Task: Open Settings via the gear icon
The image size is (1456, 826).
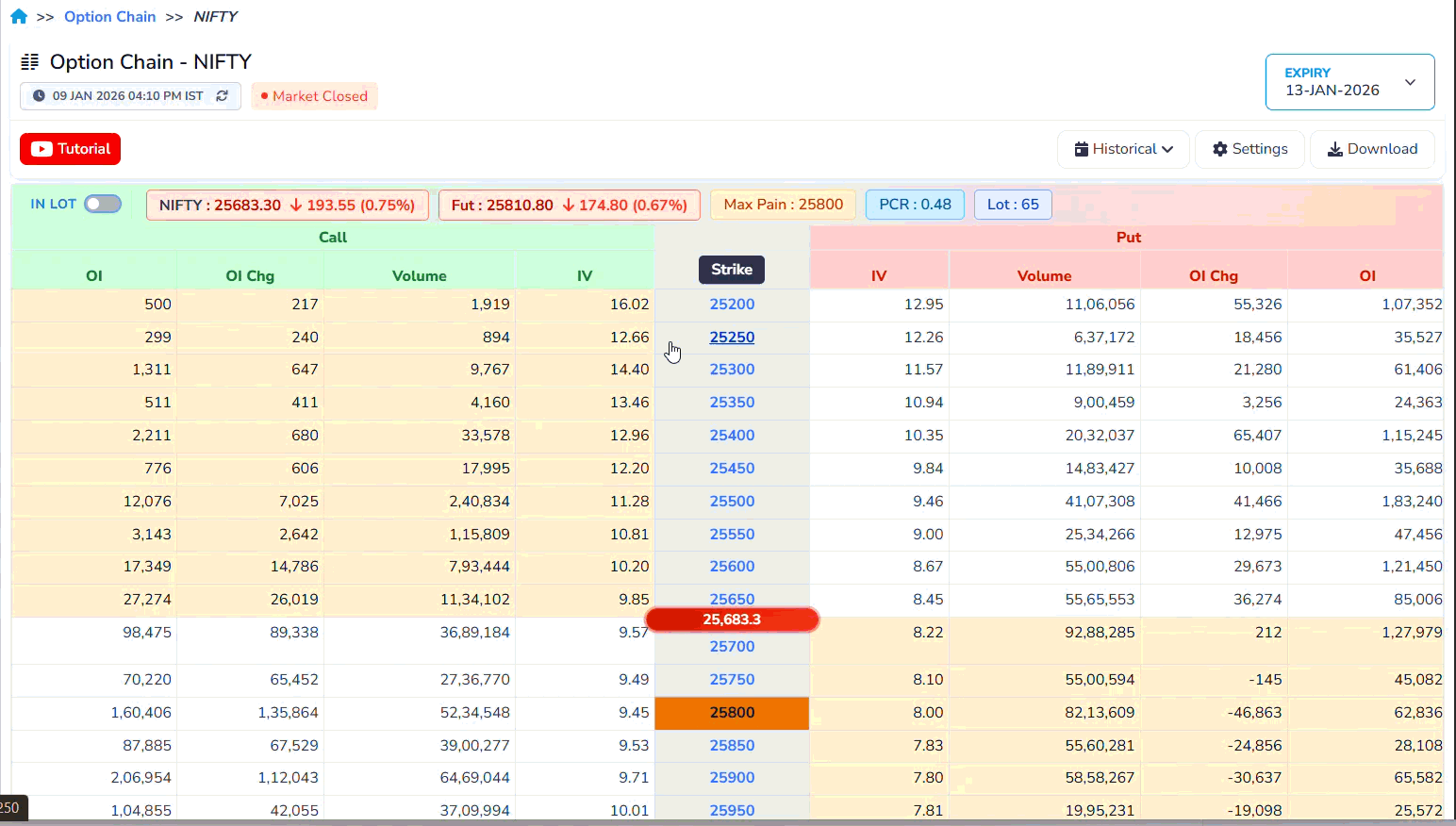Action: (x=1221, y=148)
